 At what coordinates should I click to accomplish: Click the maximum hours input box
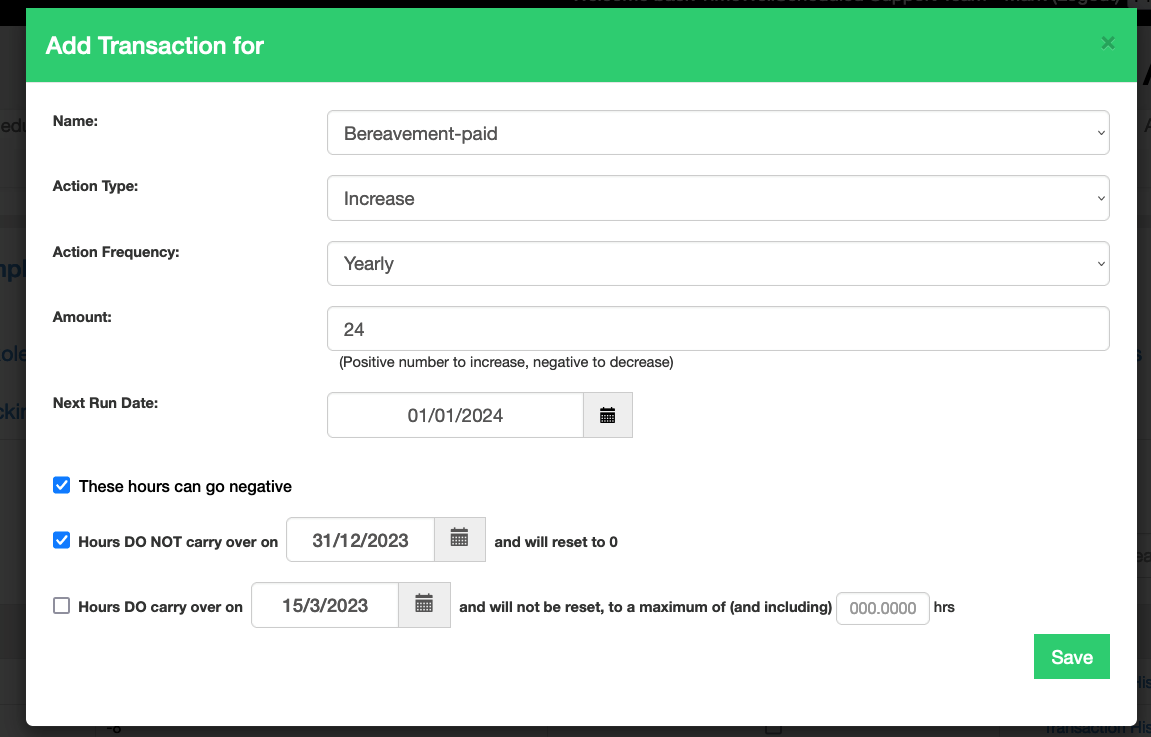coord(882,608)
